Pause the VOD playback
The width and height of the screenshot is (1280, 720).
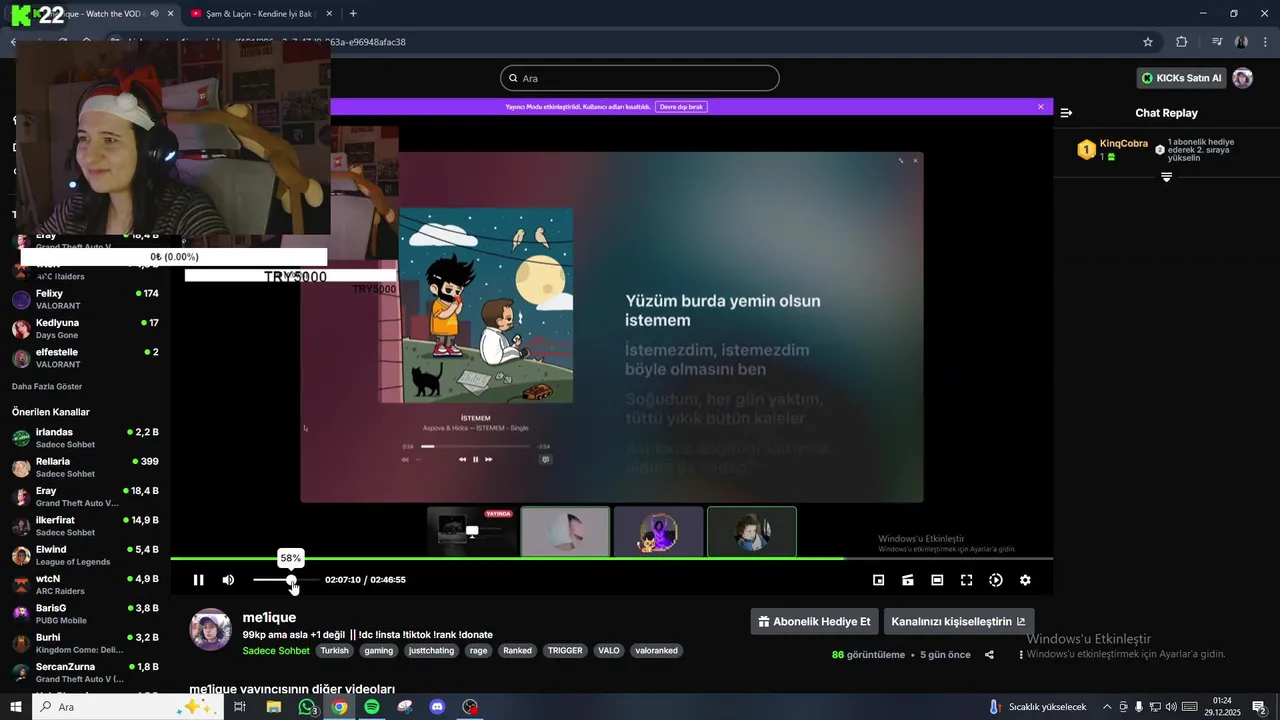(198, 580)
